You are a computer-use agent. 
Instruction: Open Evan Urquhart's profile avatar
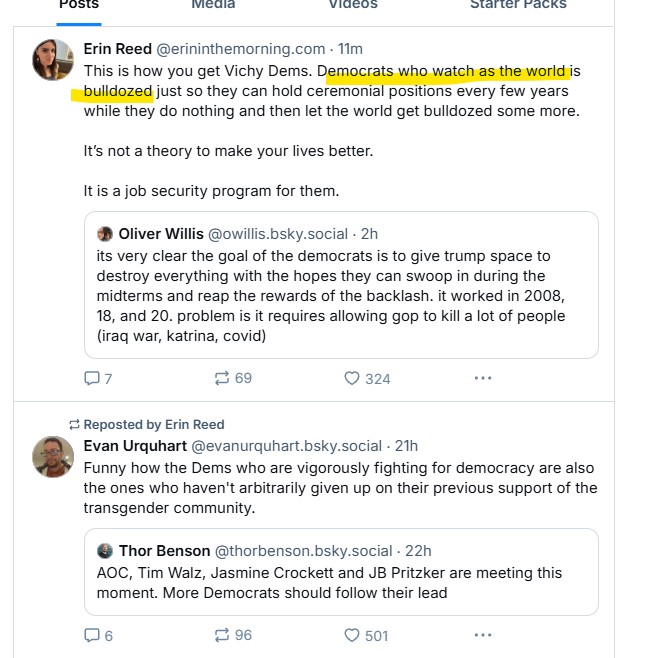(x=53, y=457)
